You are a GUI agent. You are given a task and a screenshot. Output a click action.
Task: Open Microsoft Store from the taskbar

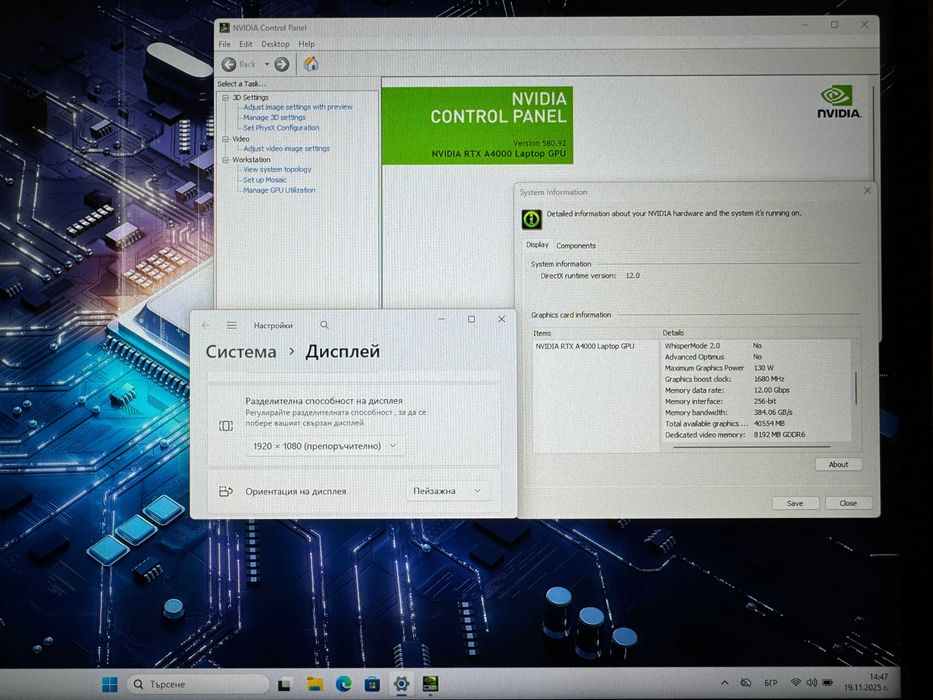pyautogui.click(x=372, y=684)
